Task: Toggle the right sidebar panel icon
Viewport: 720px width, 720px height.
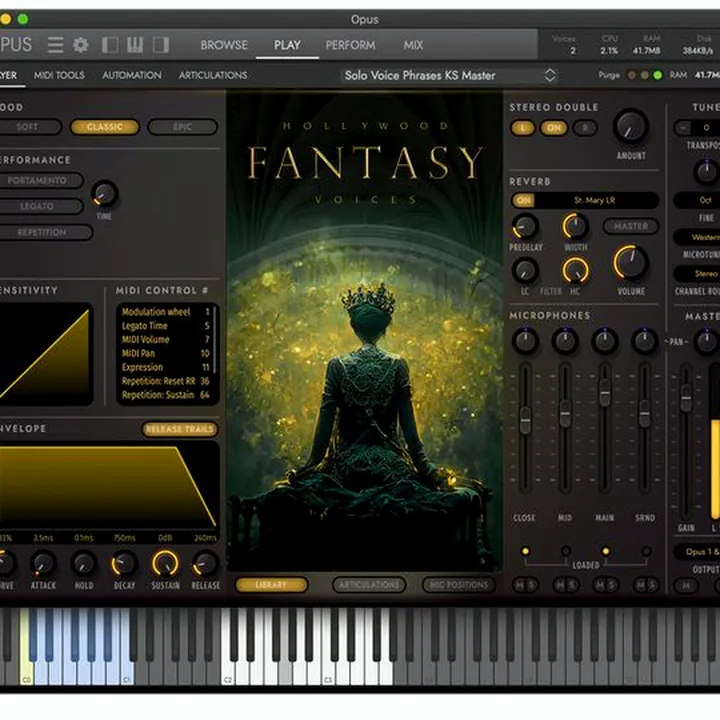Action: [161, 45]
